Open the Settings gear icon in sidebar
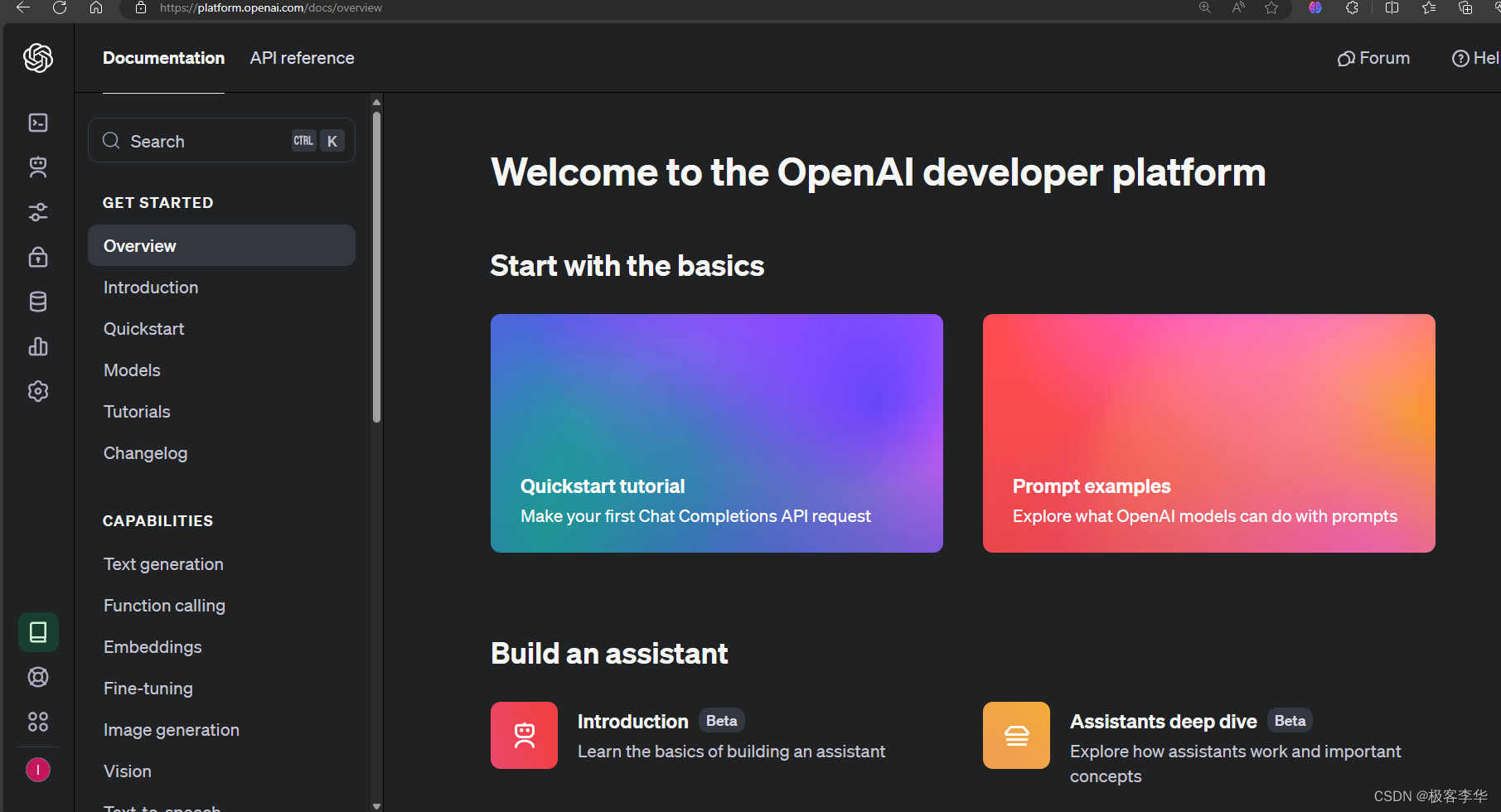Image resolution: width=1501 pixels, height=812 pixels. (x=38, y=391)
